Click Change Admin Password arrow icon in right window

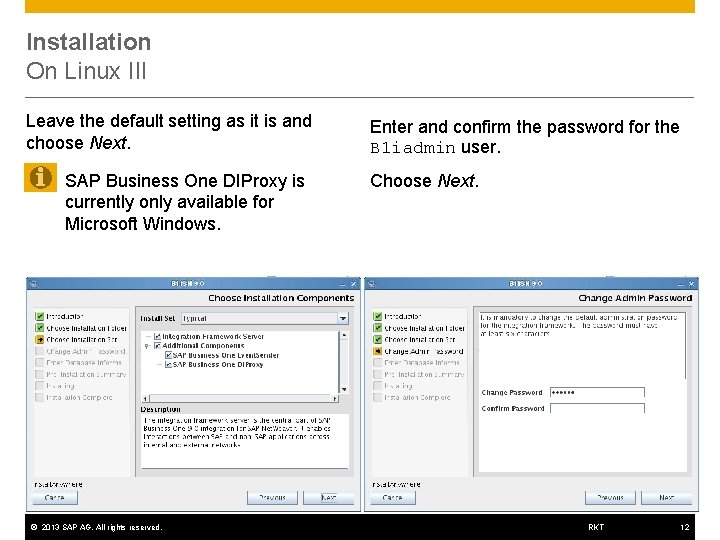pyautogui.click(x=377, y=351)
